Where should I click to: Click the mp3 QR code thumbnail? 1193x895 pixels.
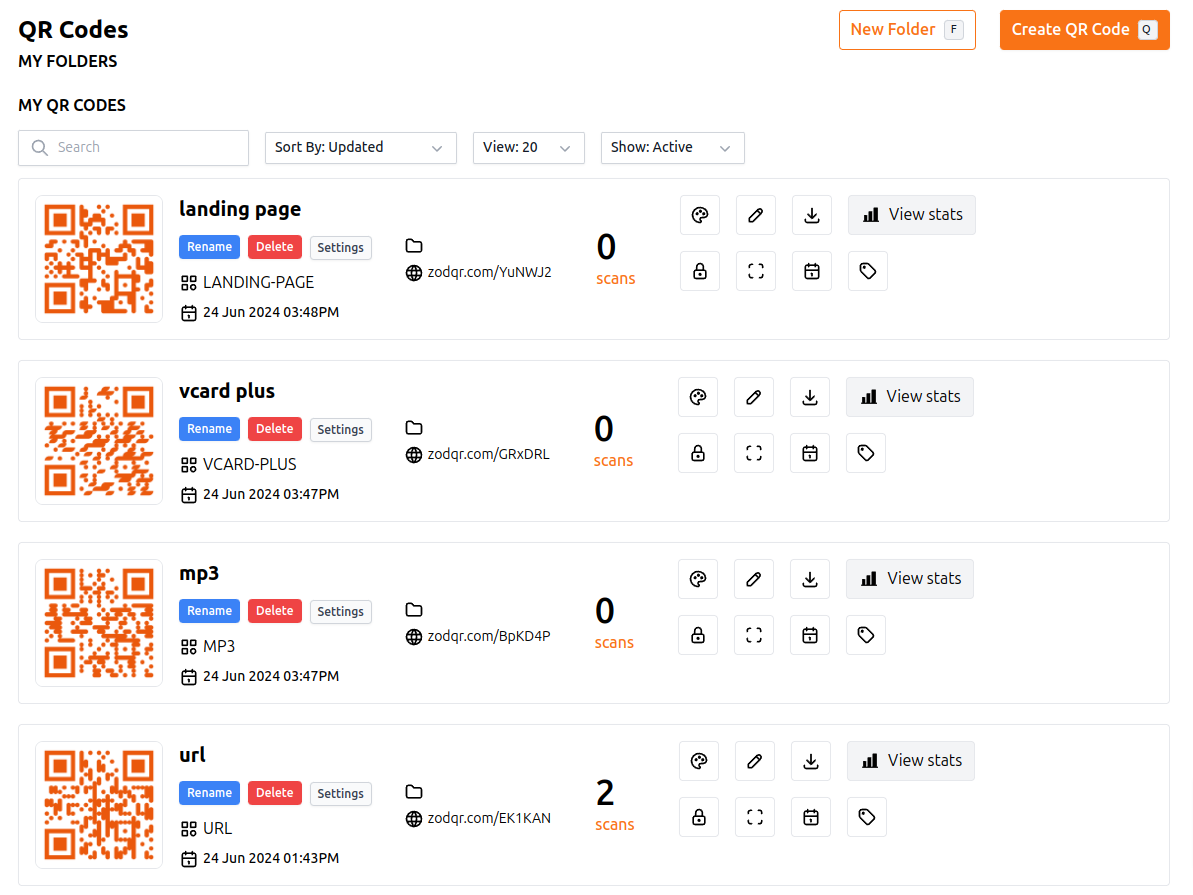99,623
